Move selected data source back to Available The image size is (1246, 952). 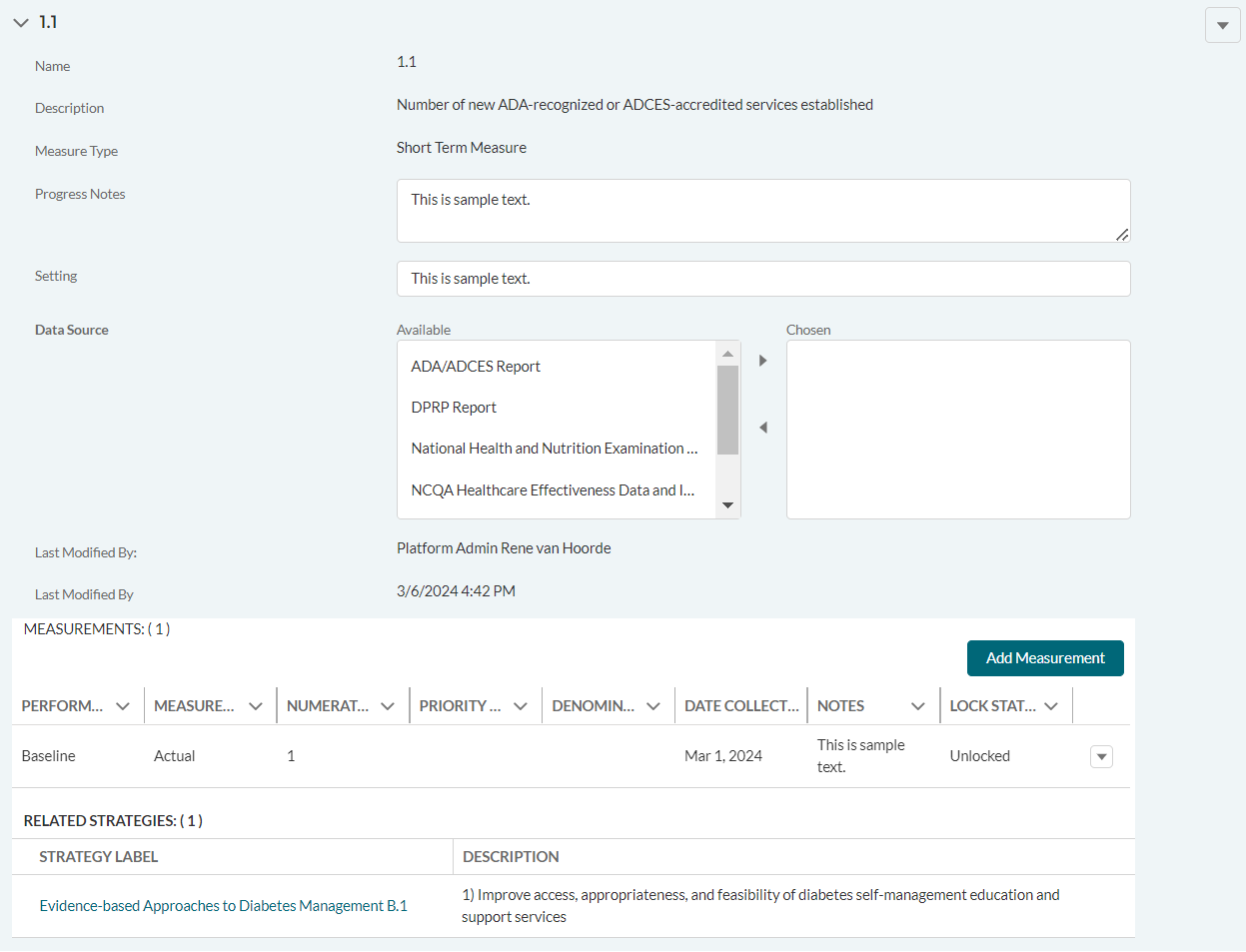click(x=763, y=428)
